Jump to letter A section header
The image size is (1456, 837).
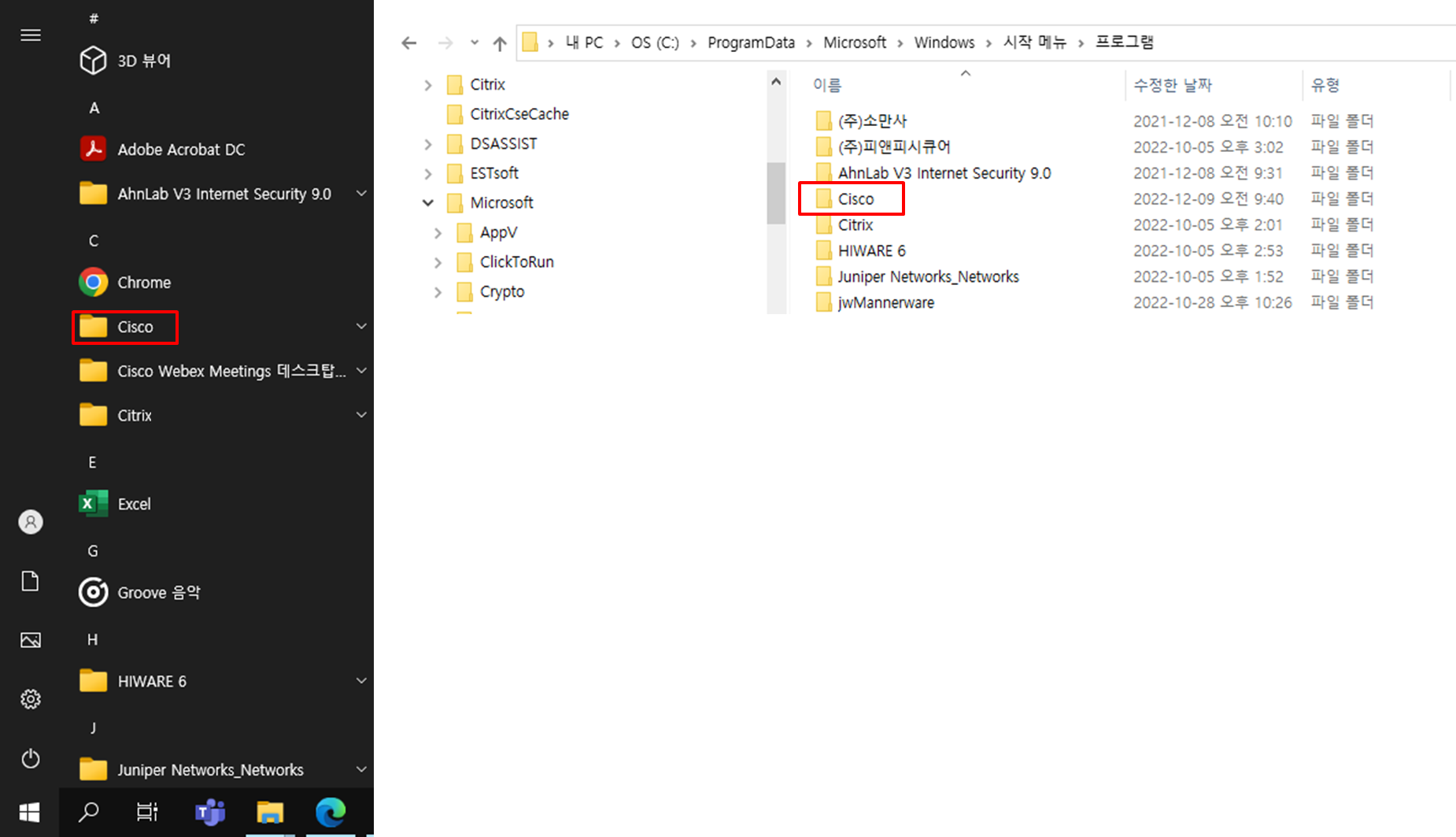pos(94,108)
